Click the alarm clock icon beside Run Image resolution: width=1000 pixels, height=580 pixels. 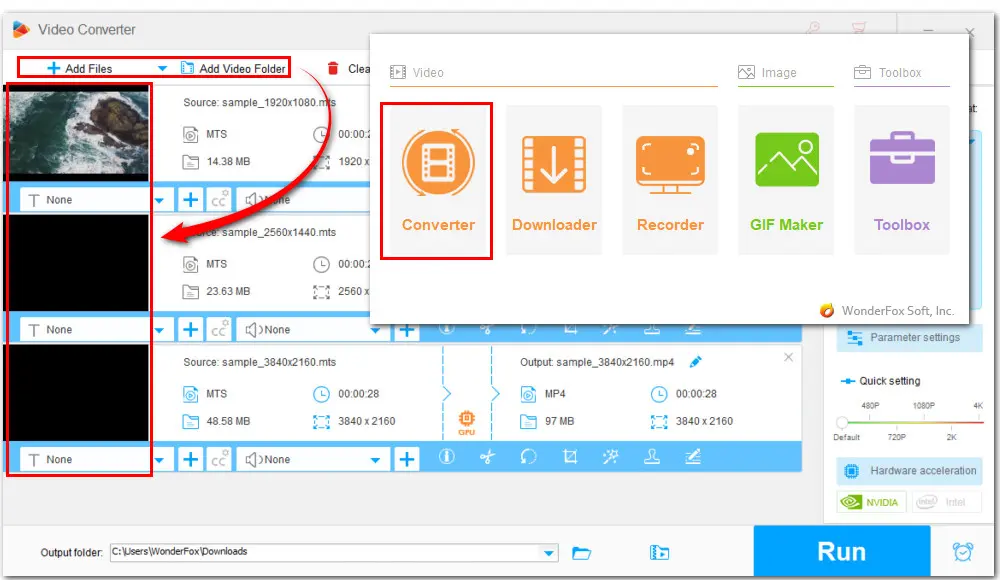(963, 551)
